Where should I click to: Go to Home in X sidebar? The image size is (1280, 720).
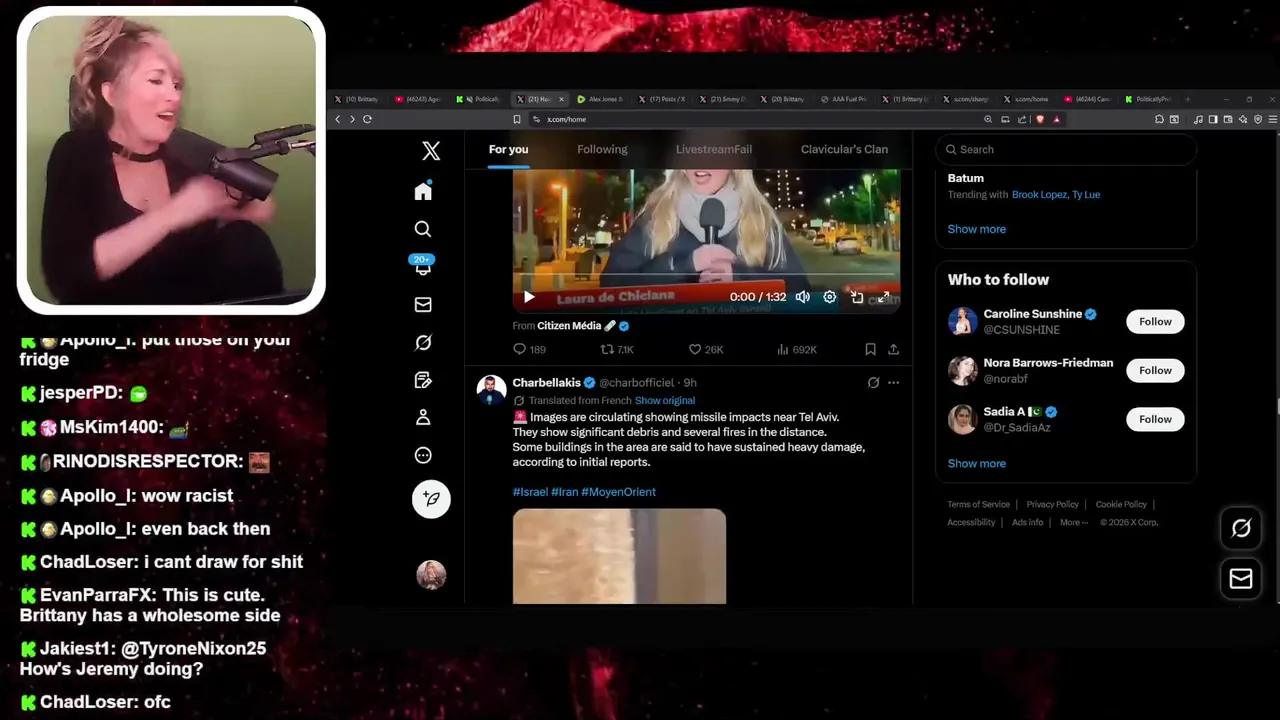click(x=423, y=191)
